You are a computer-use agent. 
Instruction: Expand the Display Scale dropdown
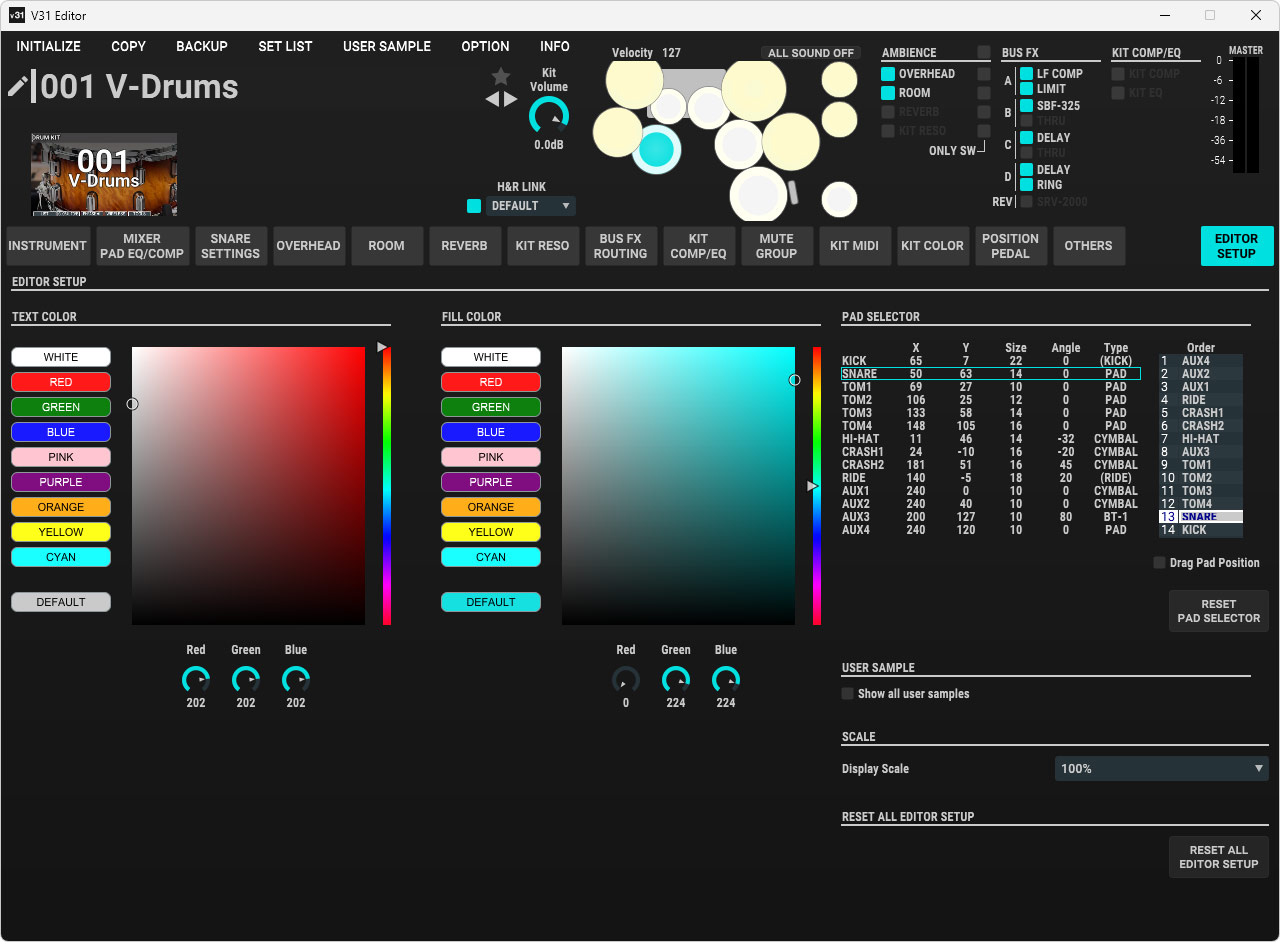point(1161,769)
